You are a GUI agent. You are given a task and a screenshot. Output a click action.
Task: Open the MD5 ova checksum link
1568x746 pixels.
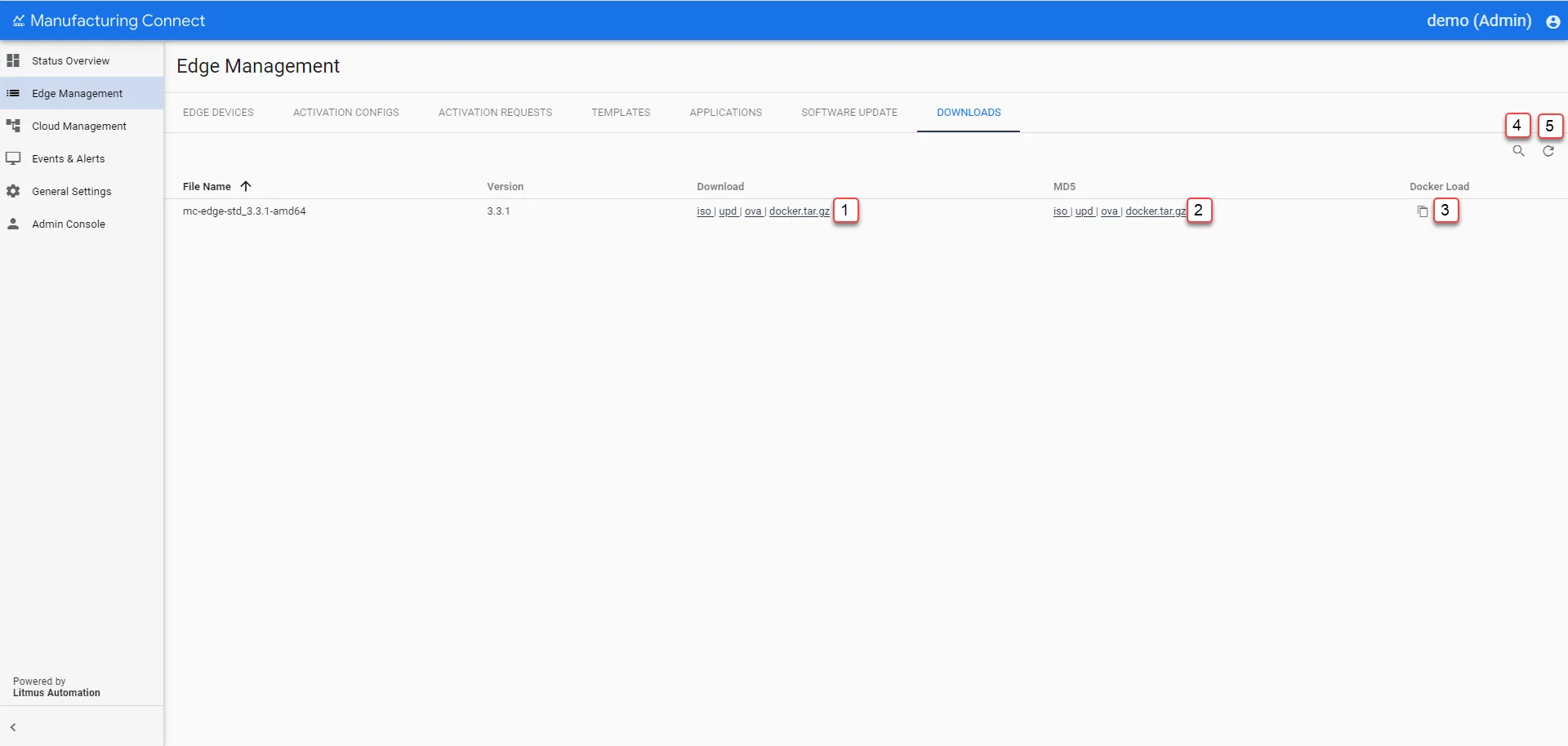click(x=1109, y=211)
